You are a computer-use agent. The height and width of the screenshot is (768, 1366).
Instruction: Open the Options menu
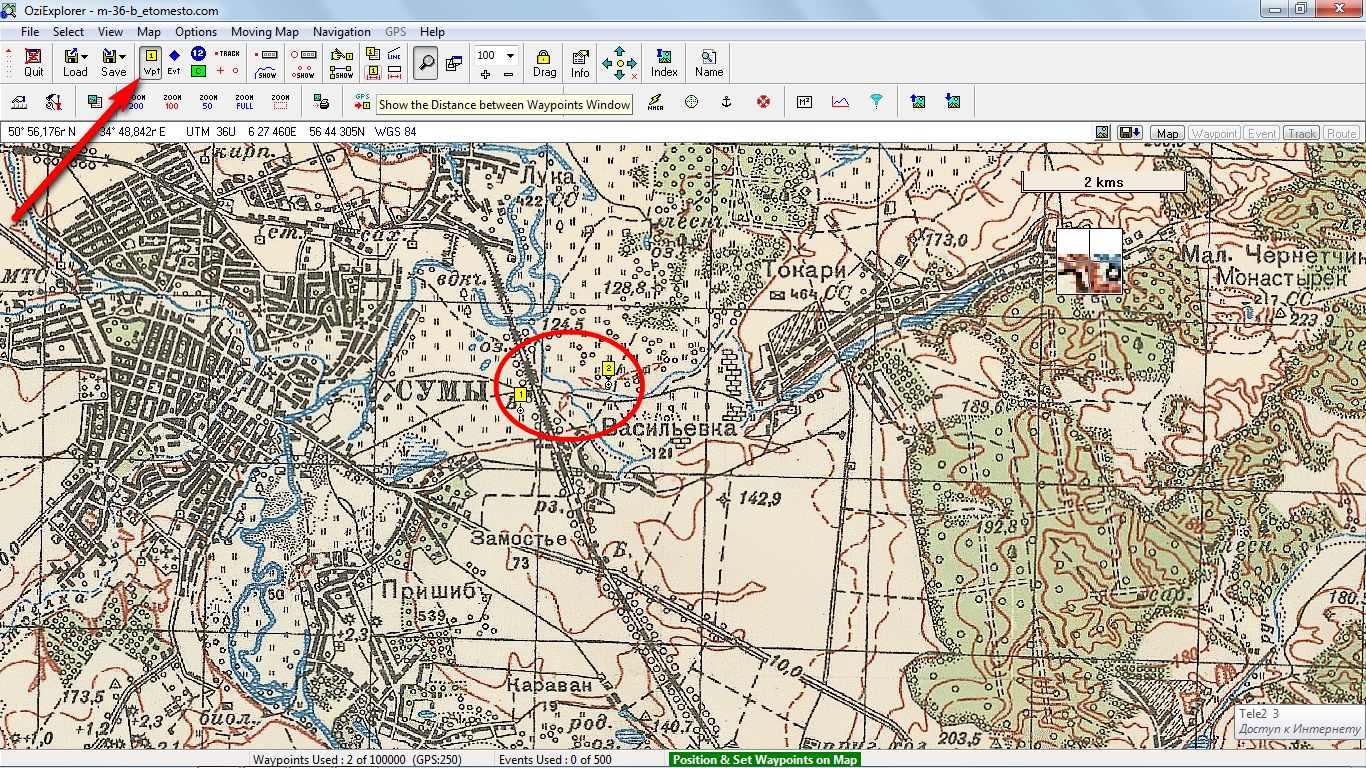click(196, 32)
